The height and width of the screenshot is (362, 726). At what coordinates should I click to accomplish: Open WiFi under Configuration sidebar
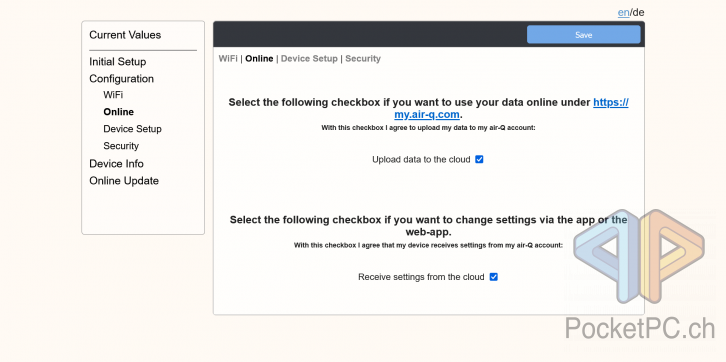pos(113,95)
